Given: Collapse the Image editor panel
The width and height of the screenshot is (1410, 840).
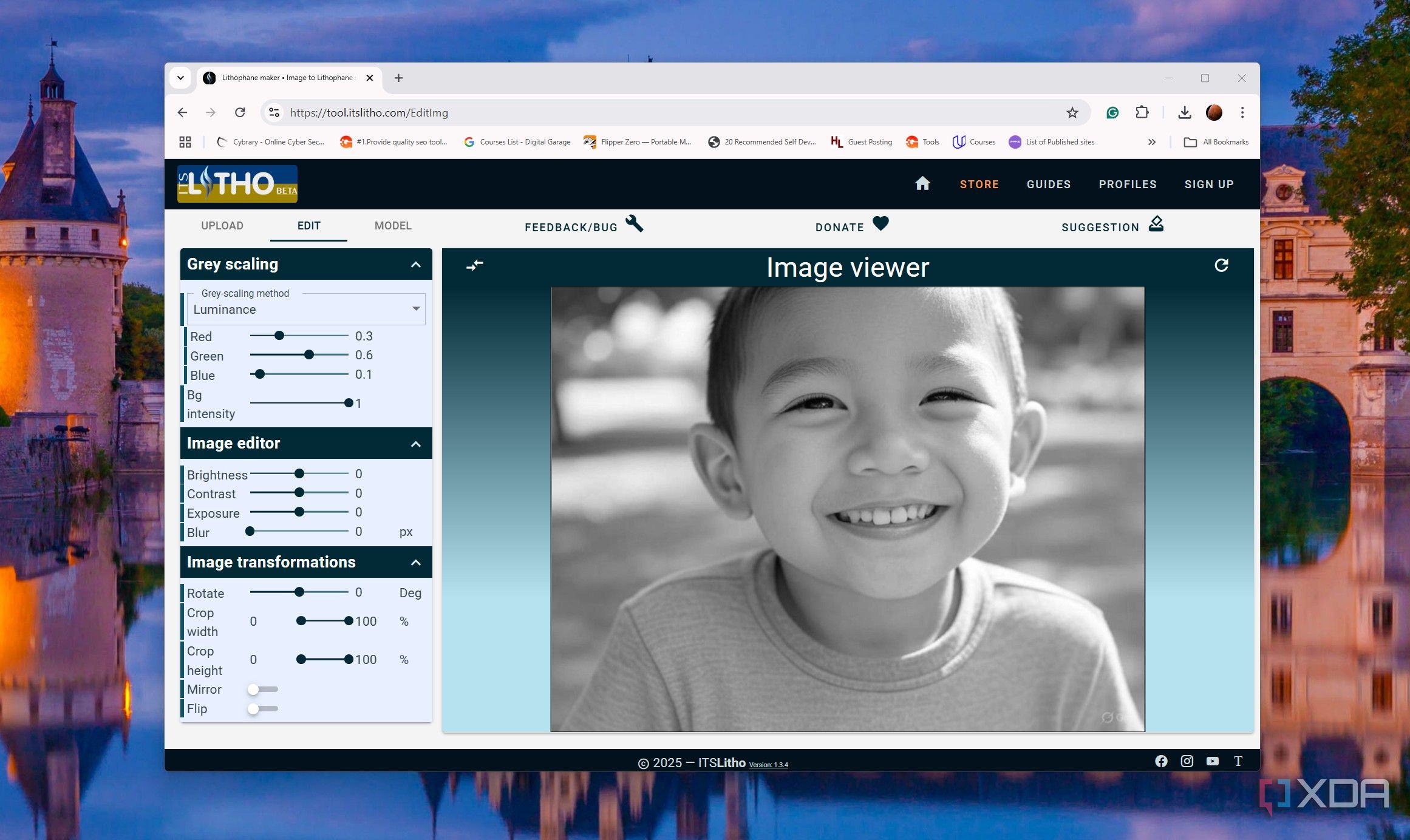Looking at the screenshot, I should click(x=416, y=444).
